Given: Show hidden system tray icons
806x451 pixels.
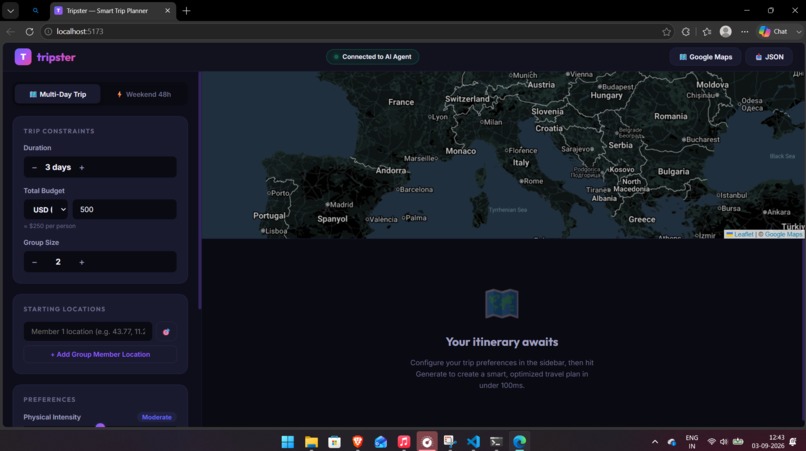Looking at the screenshot, I should pos(655,442).
